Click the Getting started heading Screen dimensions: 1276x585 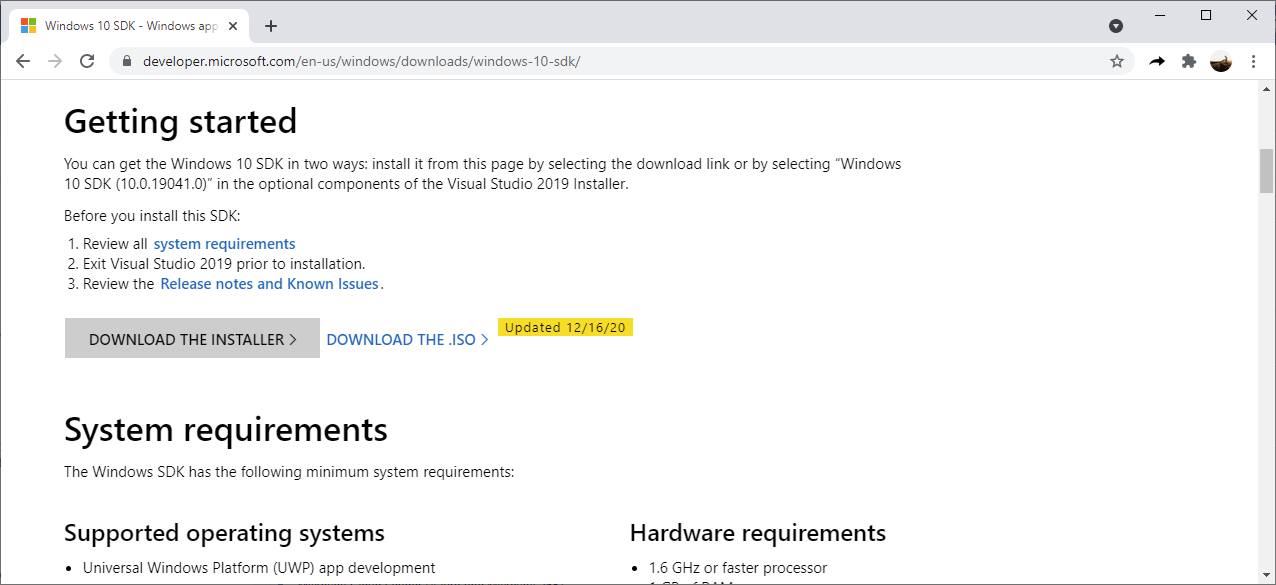click(x=181, y=122)
